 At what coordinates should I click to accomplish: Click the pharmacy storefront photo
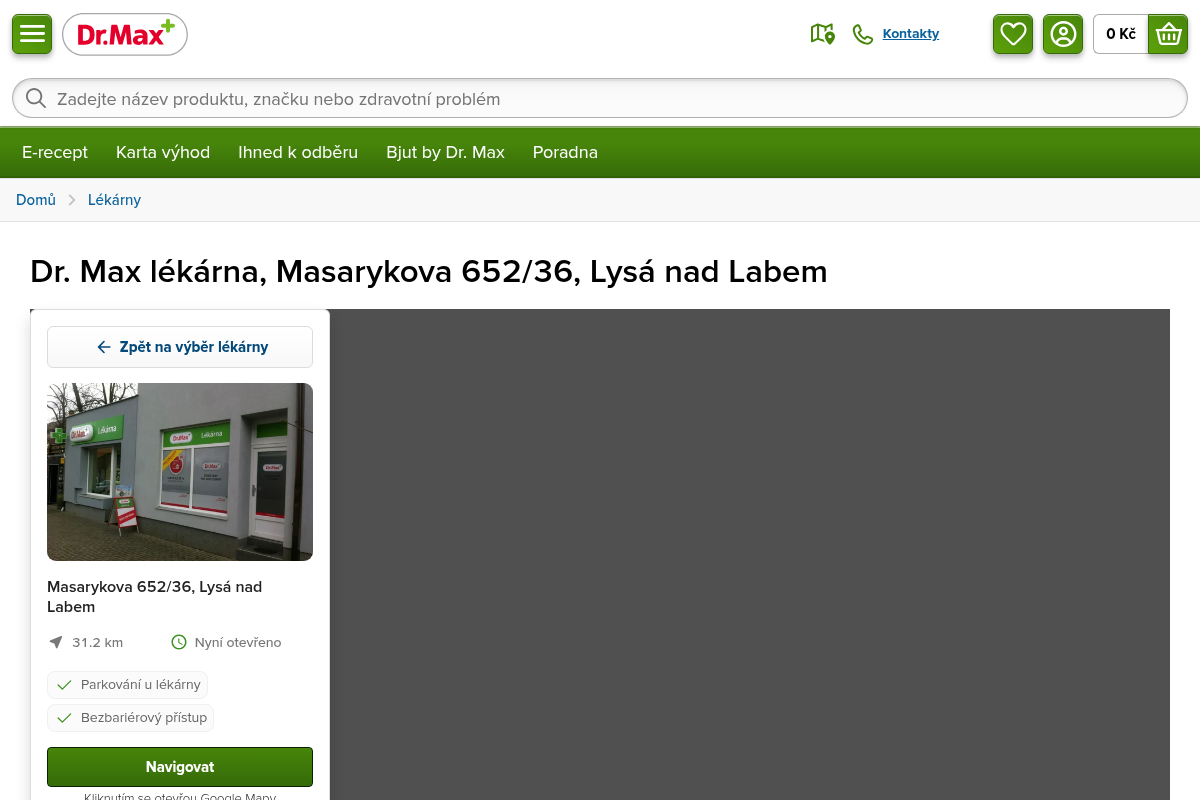point(180,472)
